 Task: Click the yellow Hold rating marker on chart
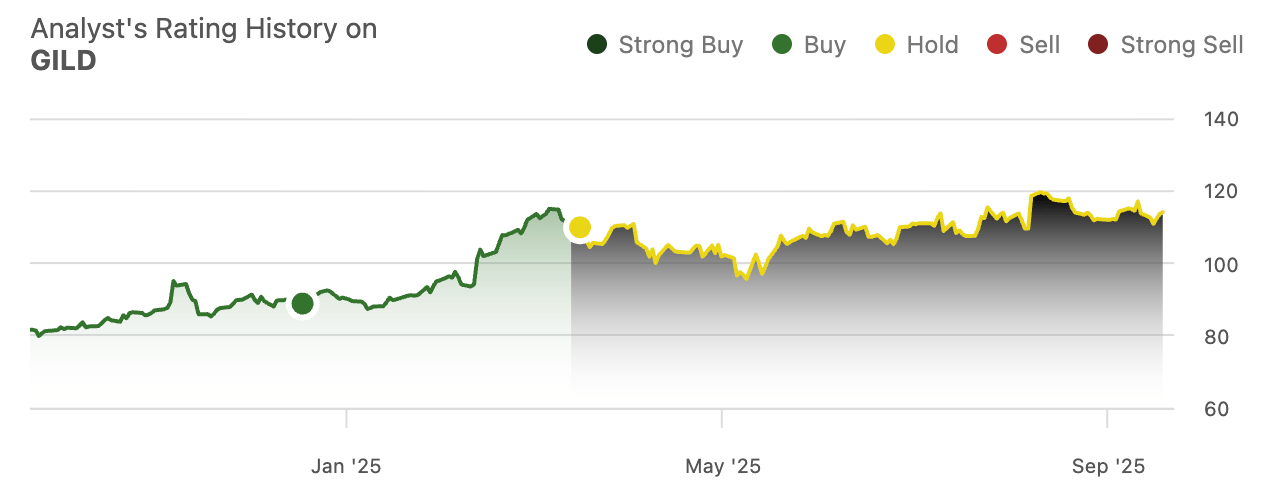click(x=580, y=228)
